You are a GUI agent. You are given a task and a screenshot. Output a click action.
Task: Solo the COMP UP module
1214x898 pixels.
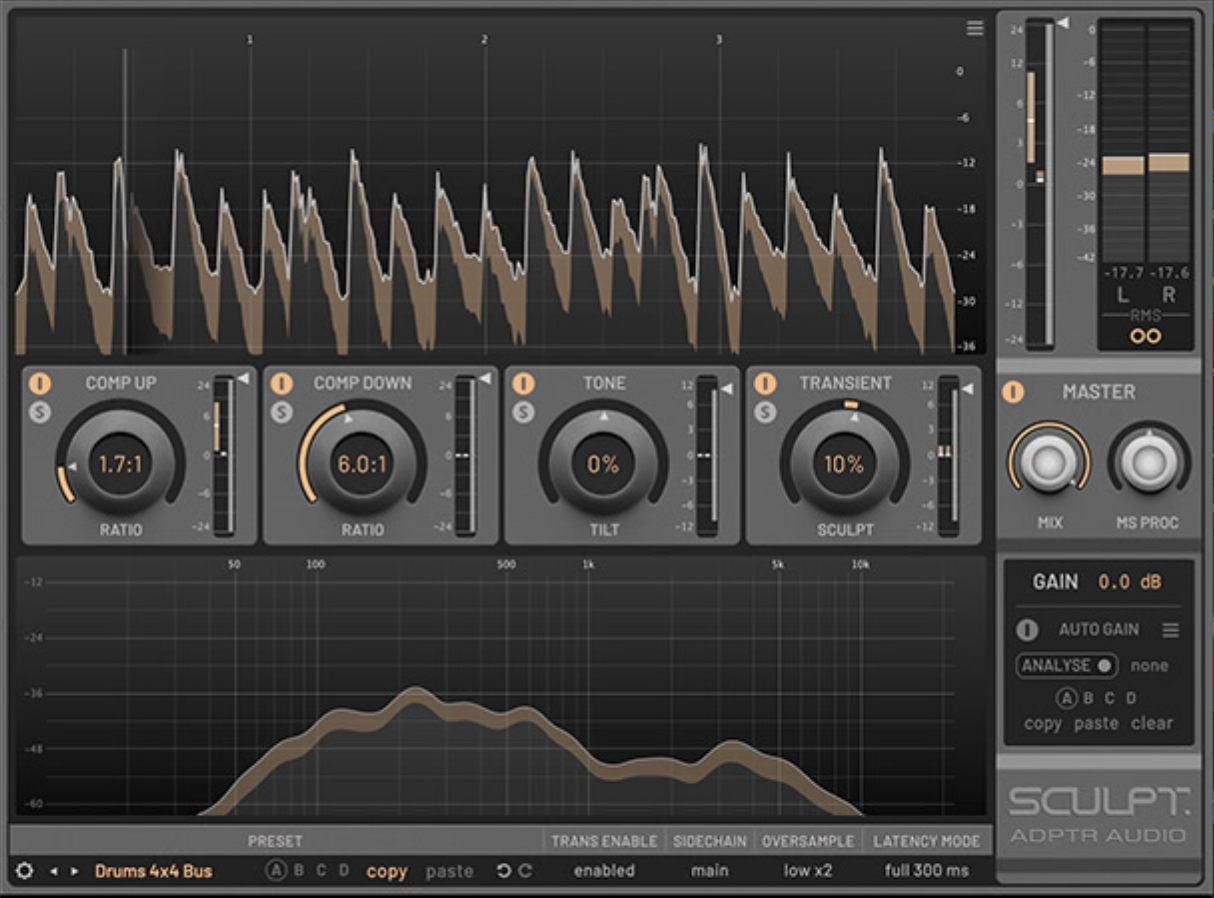coord(40,411)
